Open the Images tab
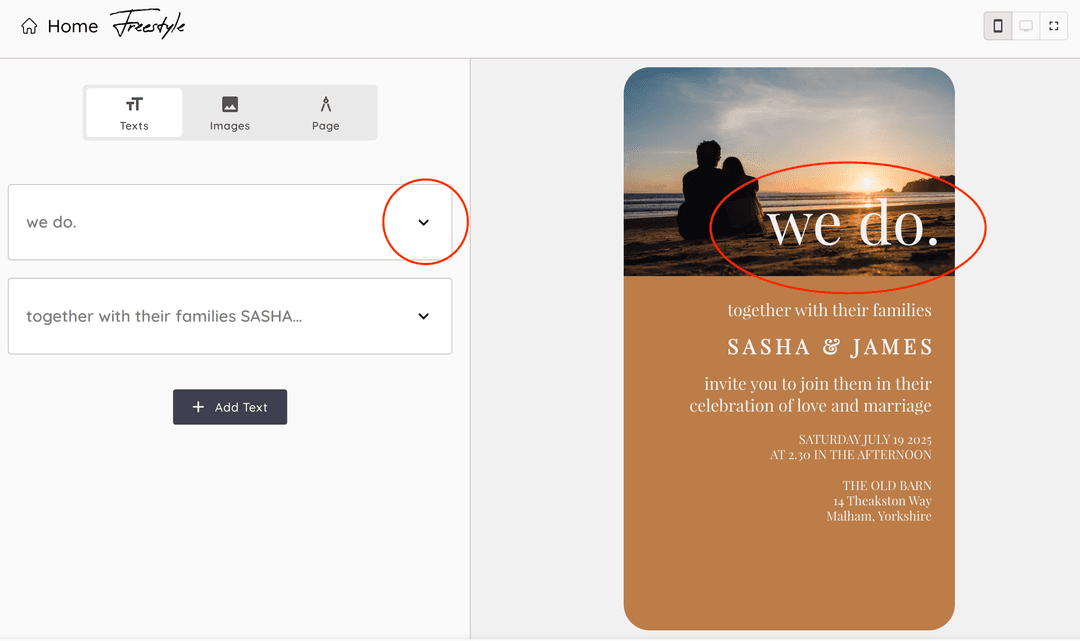This screenshot has width=1080, height=641. coord(230,113)
